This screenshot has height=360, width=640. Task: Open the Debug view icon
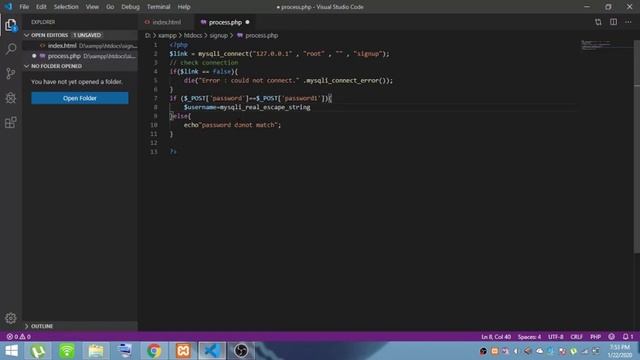pos(11,98)
